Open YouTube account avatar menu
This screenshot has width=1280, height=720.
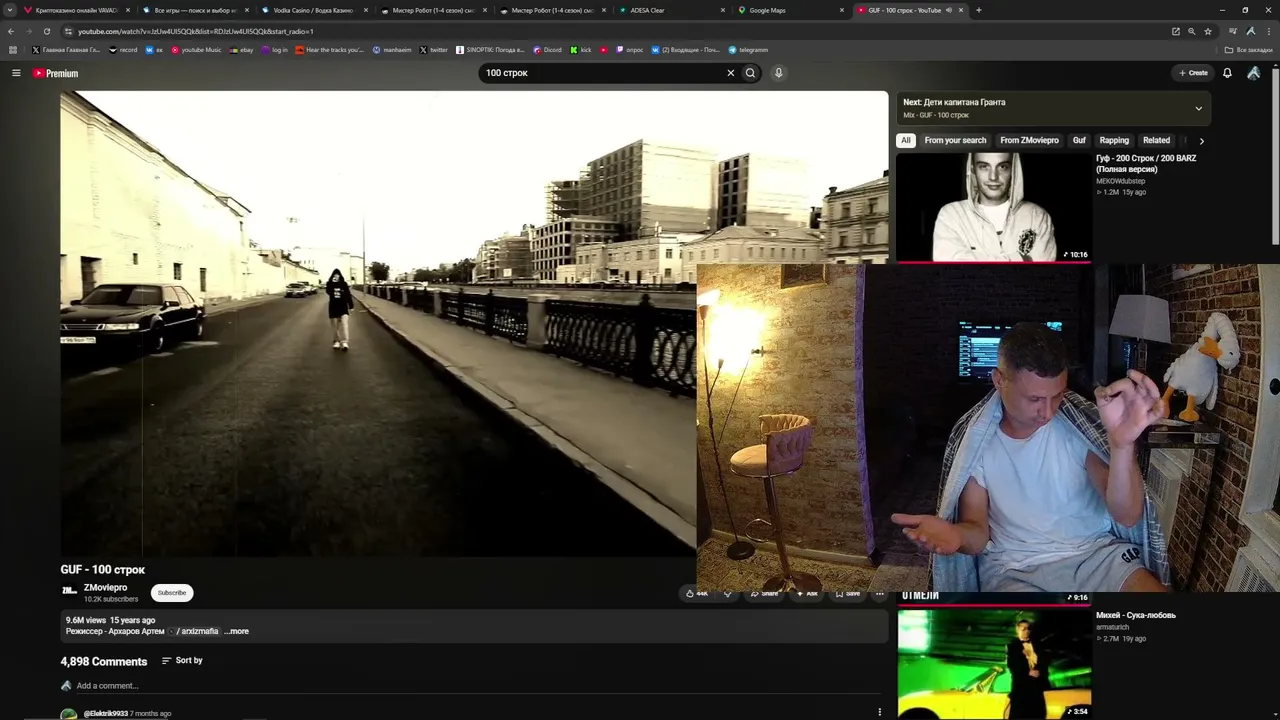[x=1254, y=73]
